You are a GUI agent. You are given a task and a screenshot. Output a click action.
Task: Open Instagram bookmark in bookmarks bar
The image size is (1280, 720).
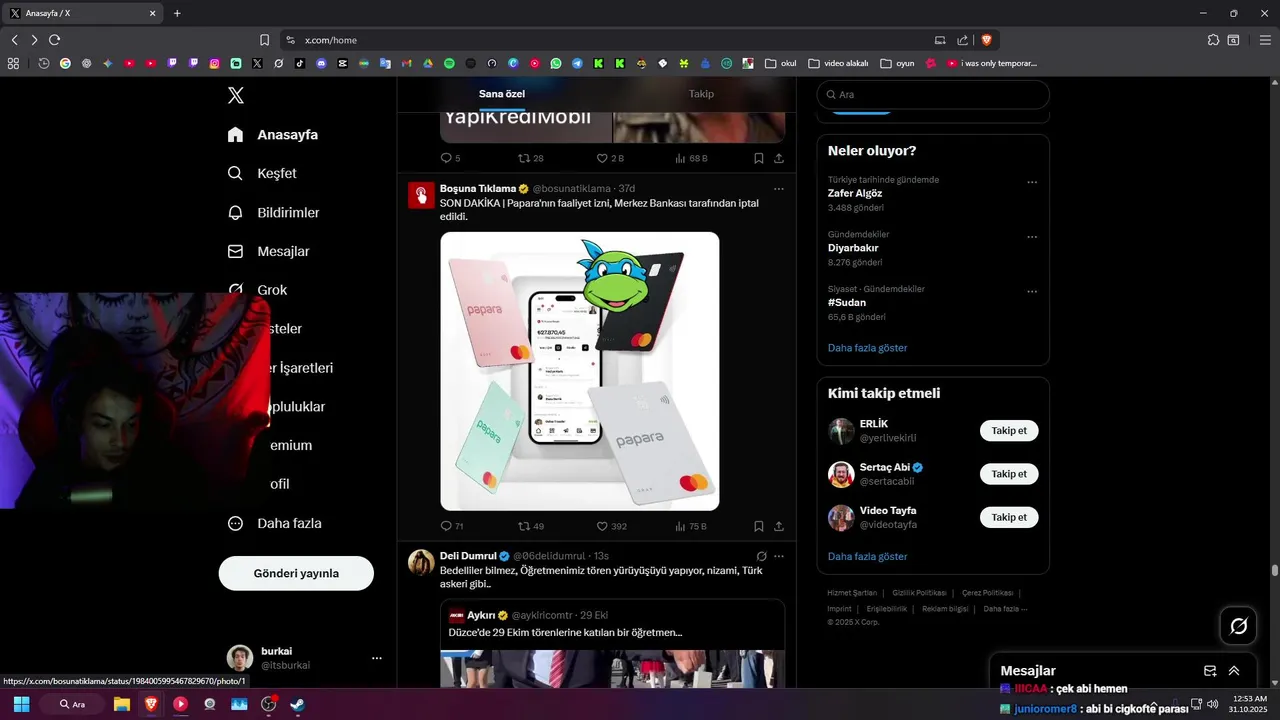coord(214,63)
